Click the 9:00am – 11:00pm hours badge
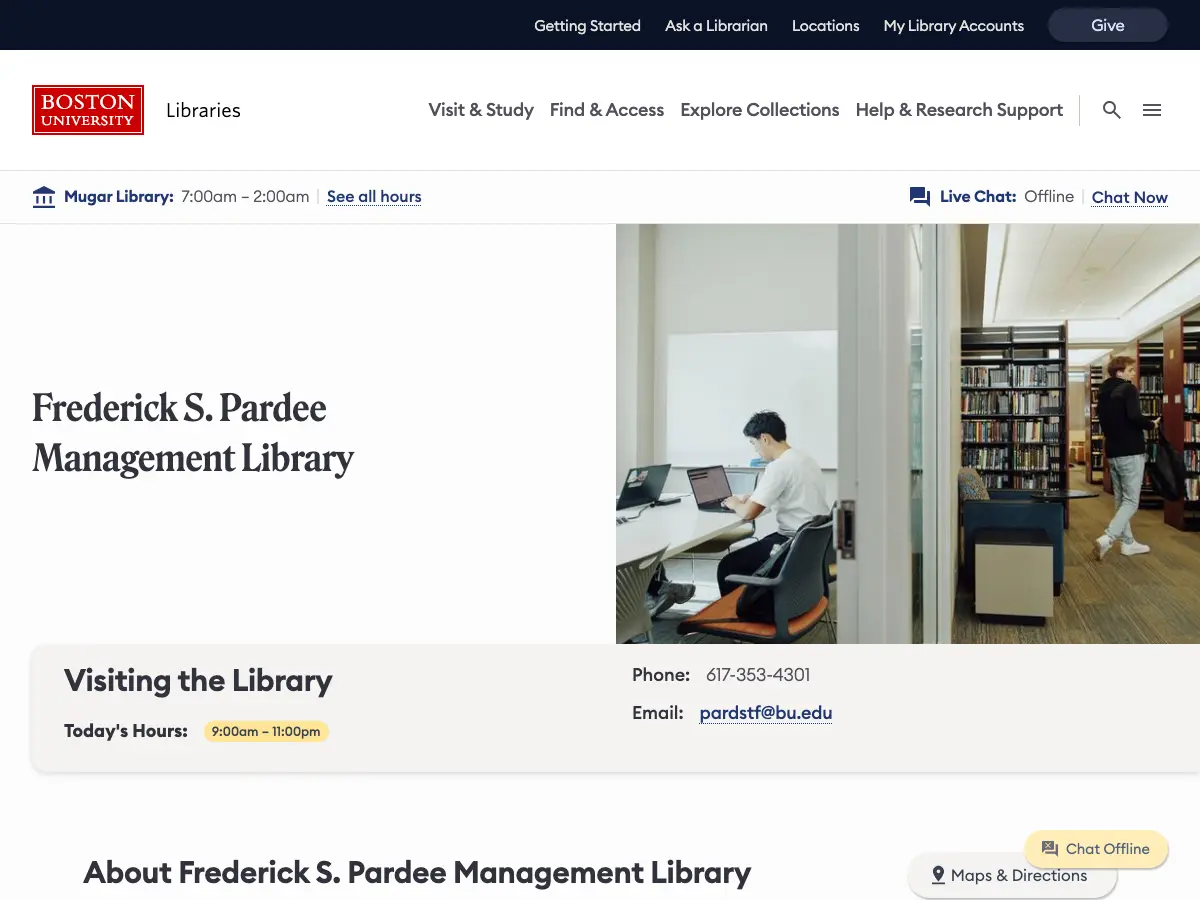1200x900 pixels. 266,731
